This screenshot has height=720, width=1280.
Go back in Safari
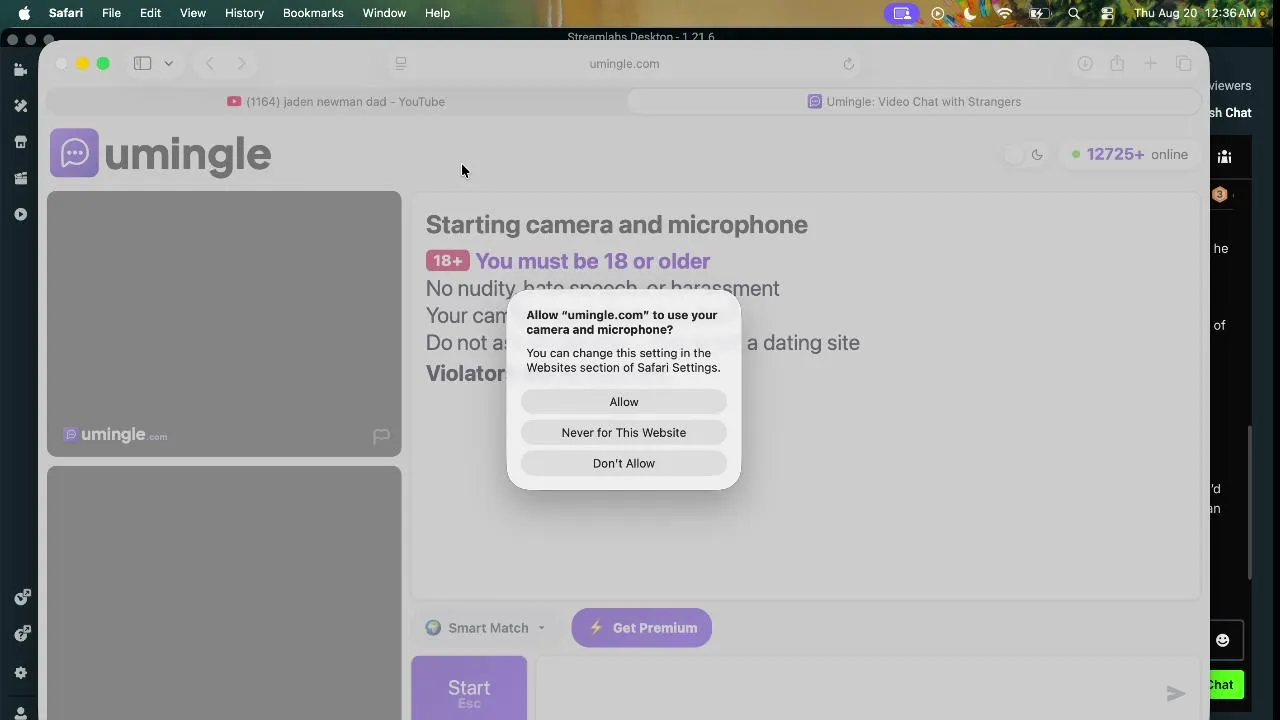pyautogui.click(x=210, y=64)
